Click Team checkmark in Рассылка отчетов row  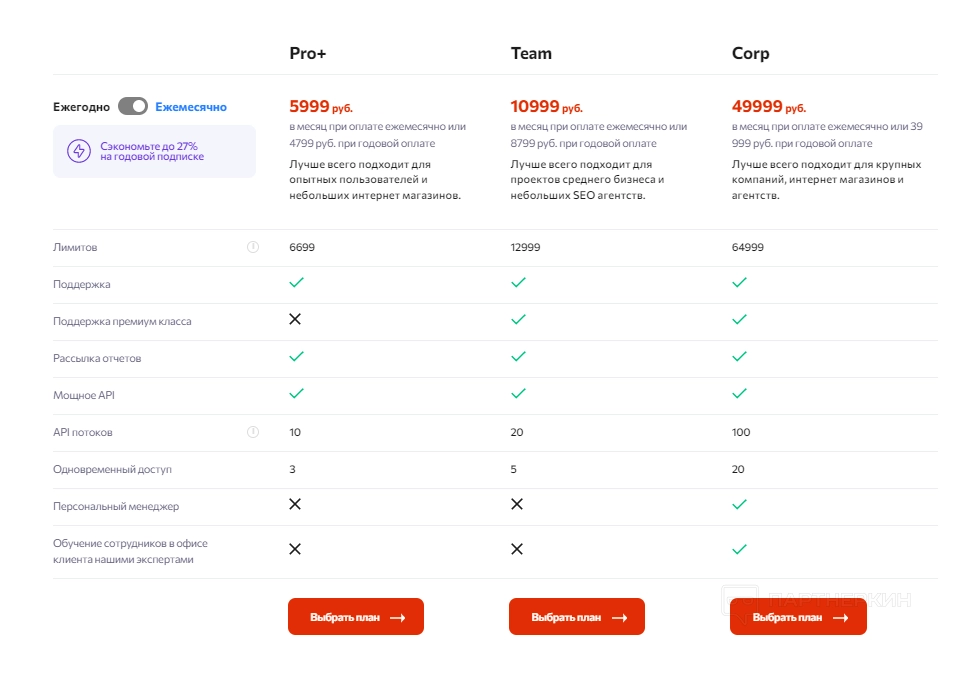[x=518, y=357]
